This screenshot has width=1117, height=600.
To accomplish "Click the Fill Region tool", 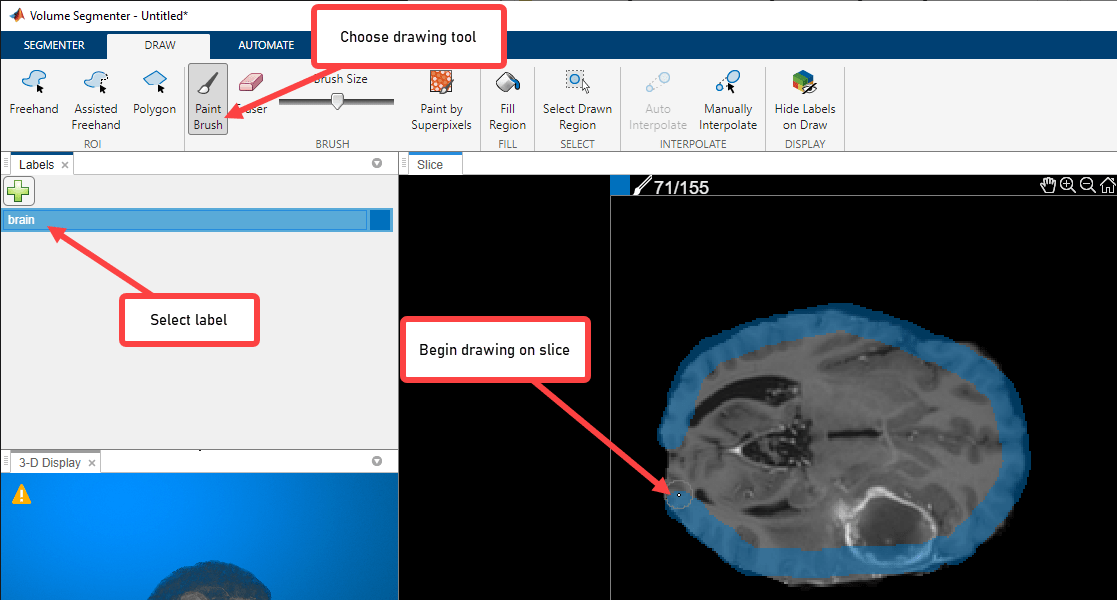I will pyautogui.click(x=507, y=100).
